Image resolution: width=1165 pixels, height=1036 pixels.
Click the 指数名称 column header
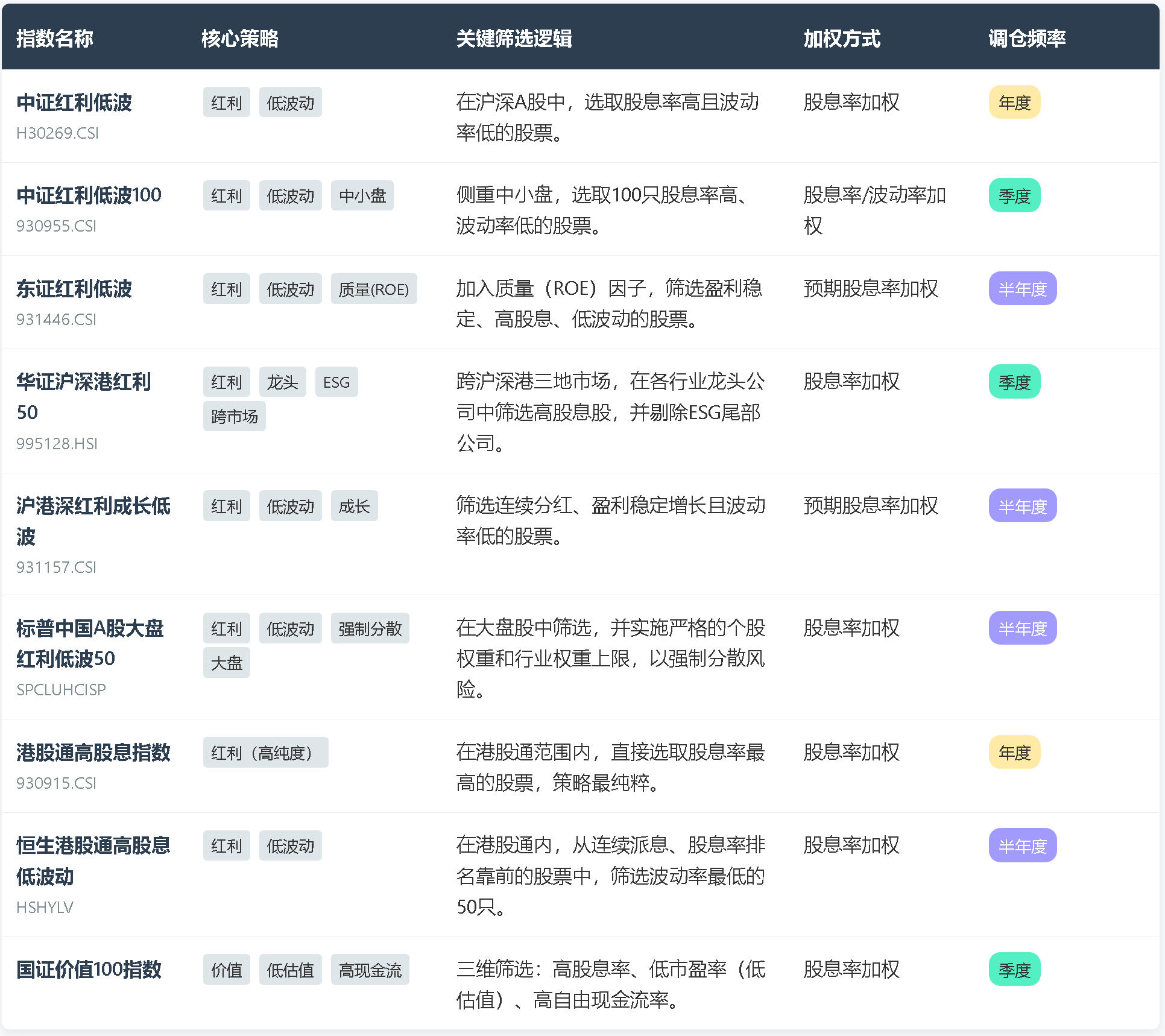pyautogui.click(x=54, y=39)
